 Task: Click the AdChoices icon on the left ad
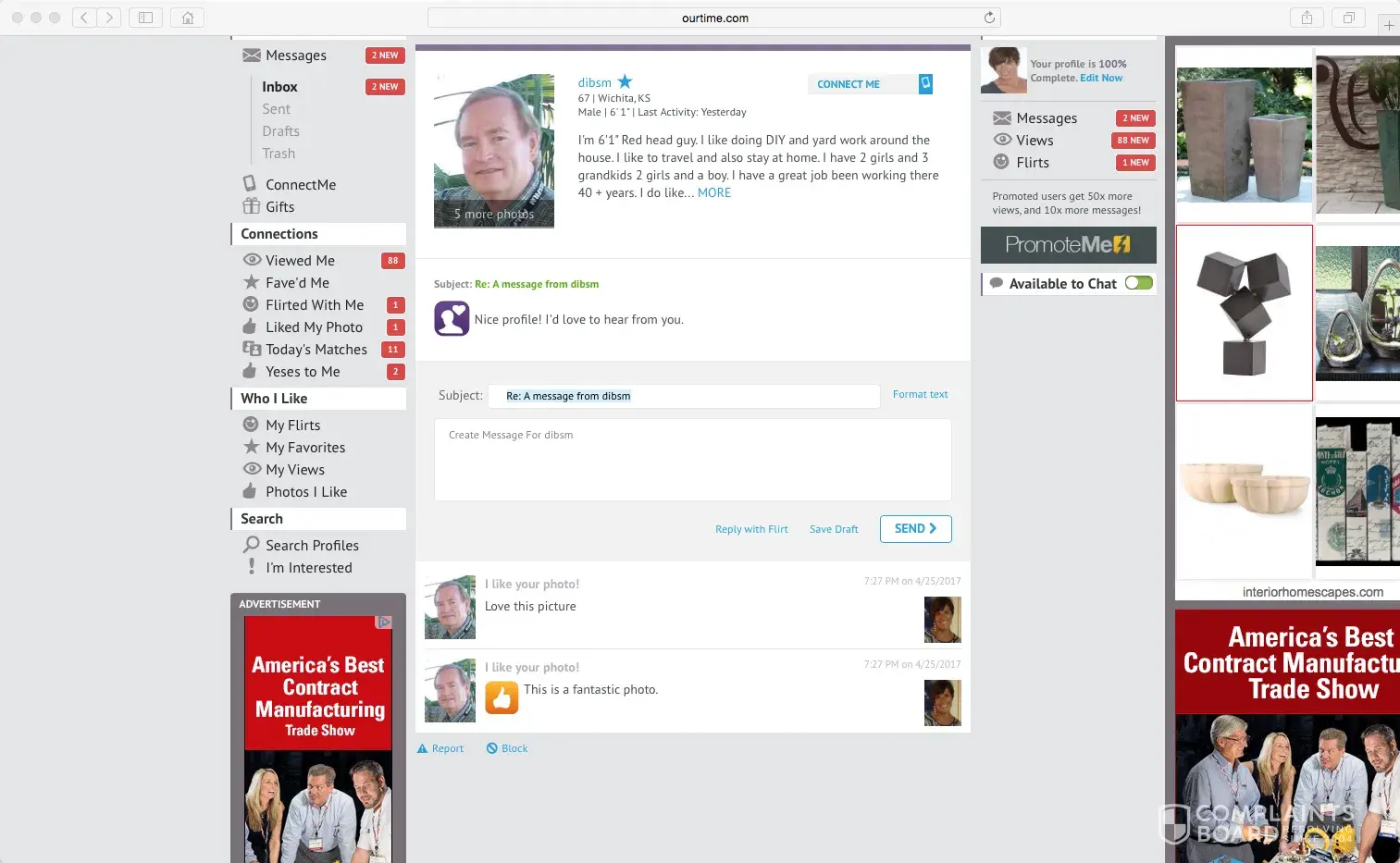[x=384, y=623]
